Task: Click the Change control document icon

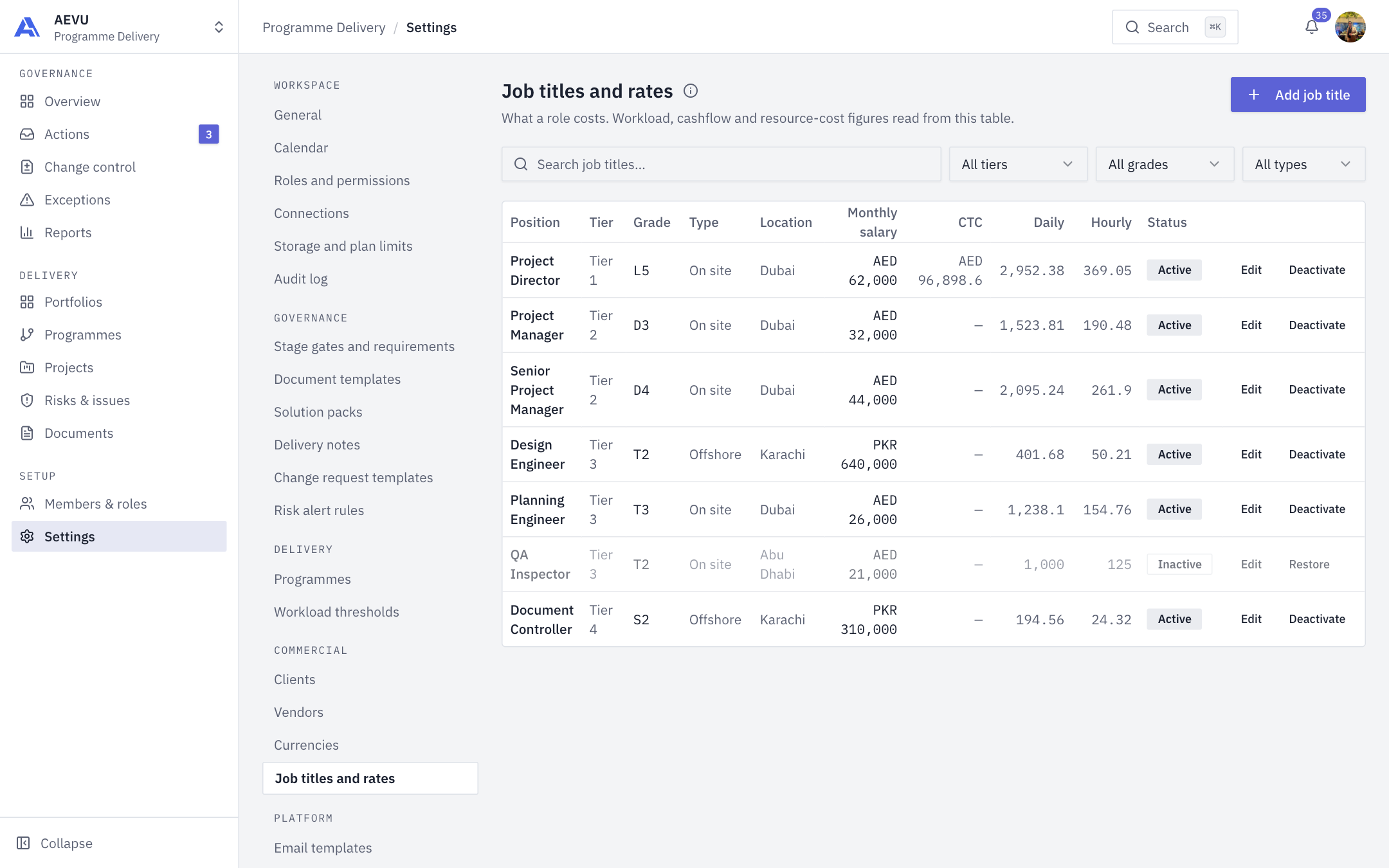Action: pyautogui.click(x=27, y=167)
